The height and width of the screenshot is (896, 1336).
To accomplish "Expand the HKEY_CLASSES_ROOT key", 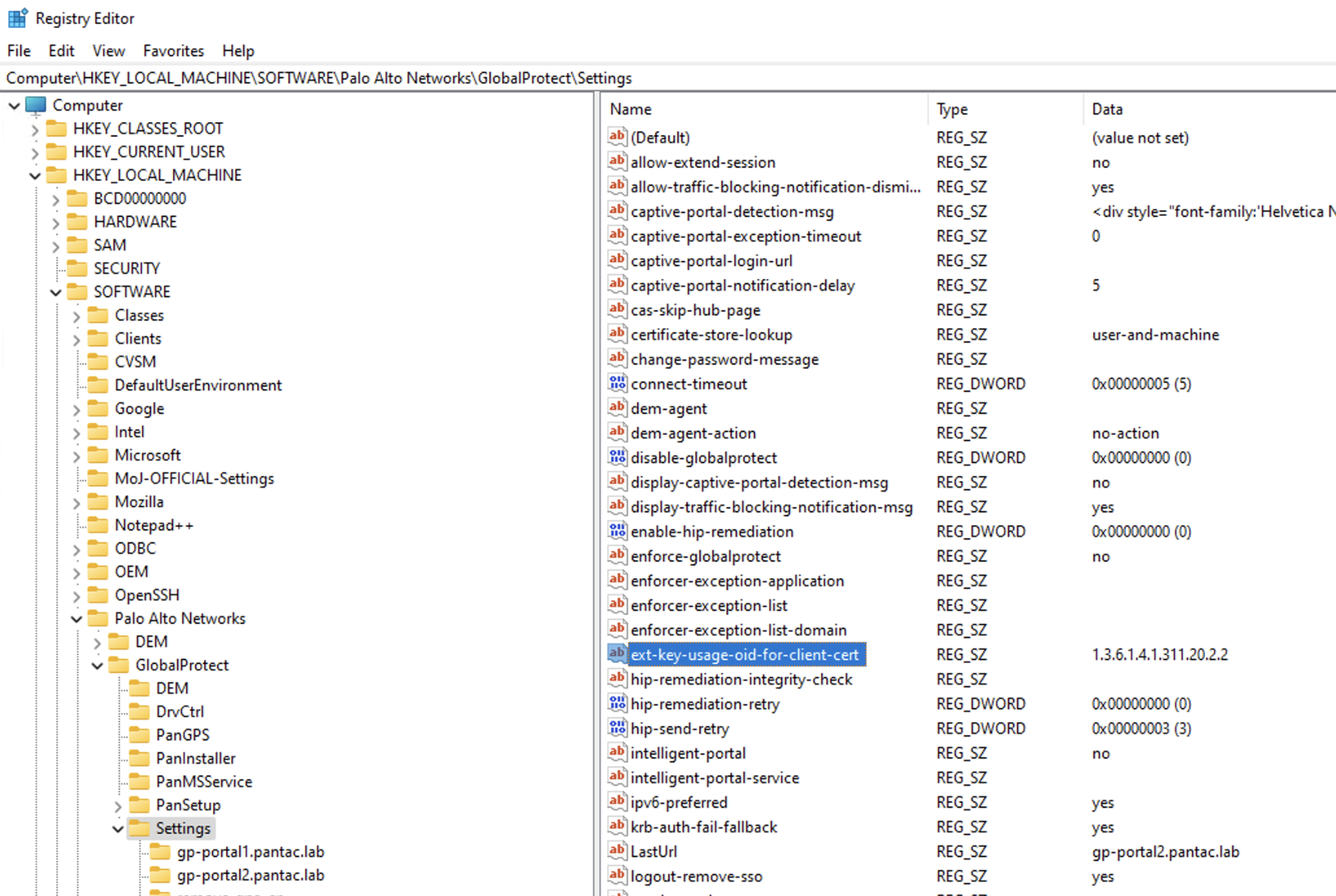I will click(35, 128).
